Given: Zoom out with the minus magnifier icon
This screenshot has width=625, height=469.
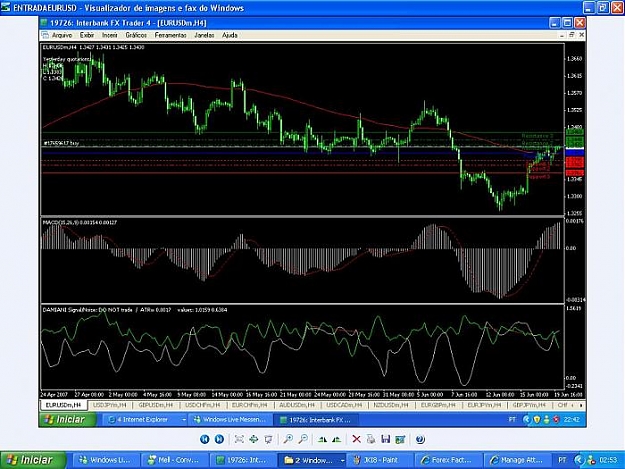Looking at the screenshot, I should click(303, 439).
